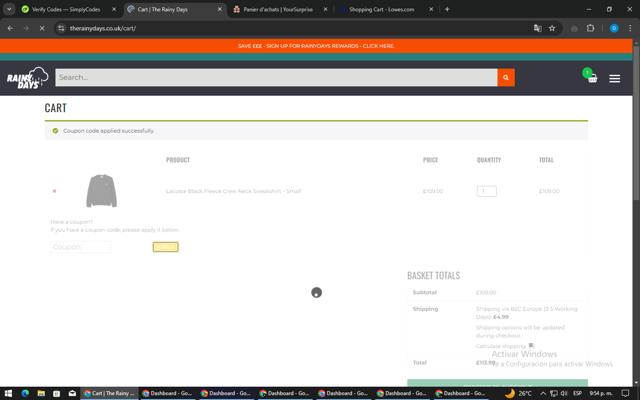Switch to Panier d'achats YourSurprise tab

278,9
